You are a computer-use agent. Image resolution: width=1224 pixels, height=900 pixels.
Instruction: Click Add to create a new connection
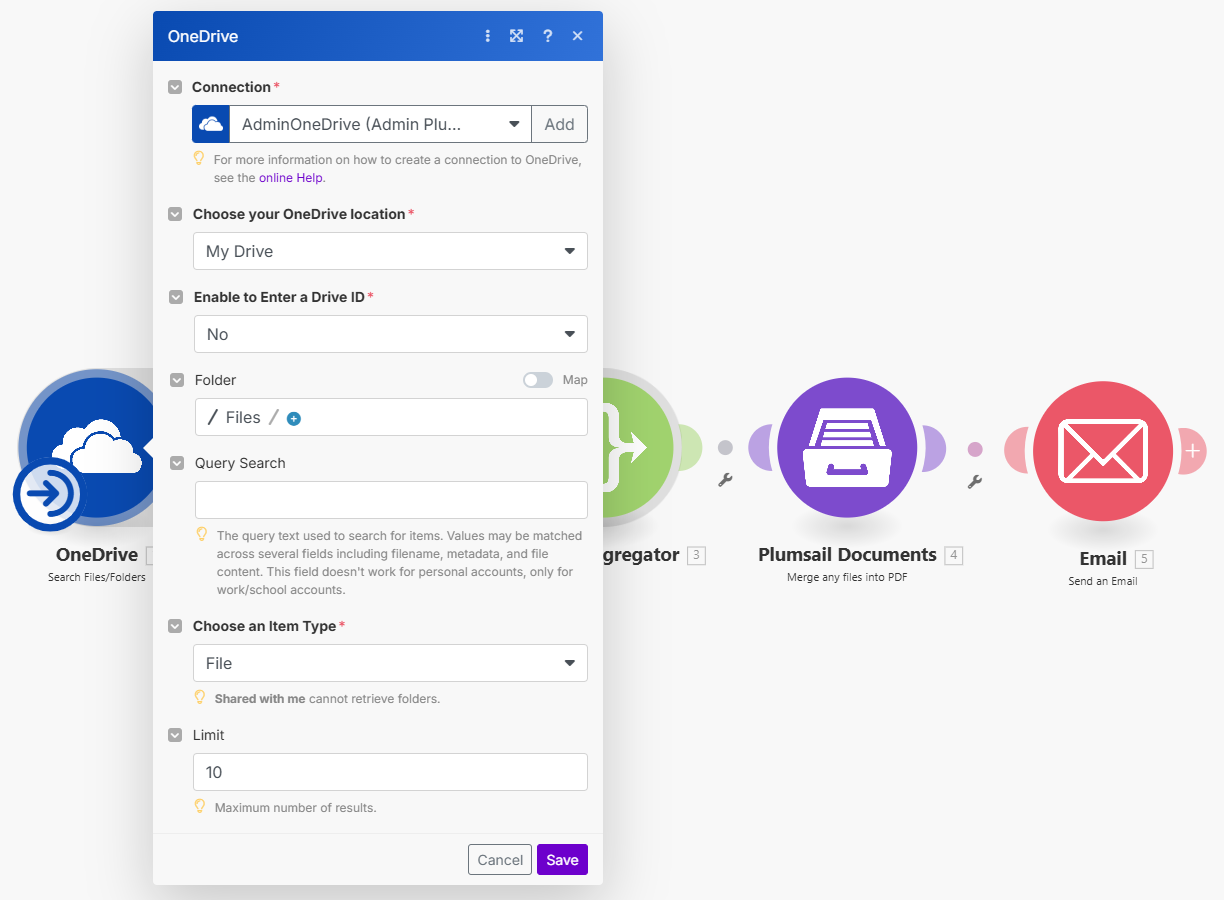[559, 124]
